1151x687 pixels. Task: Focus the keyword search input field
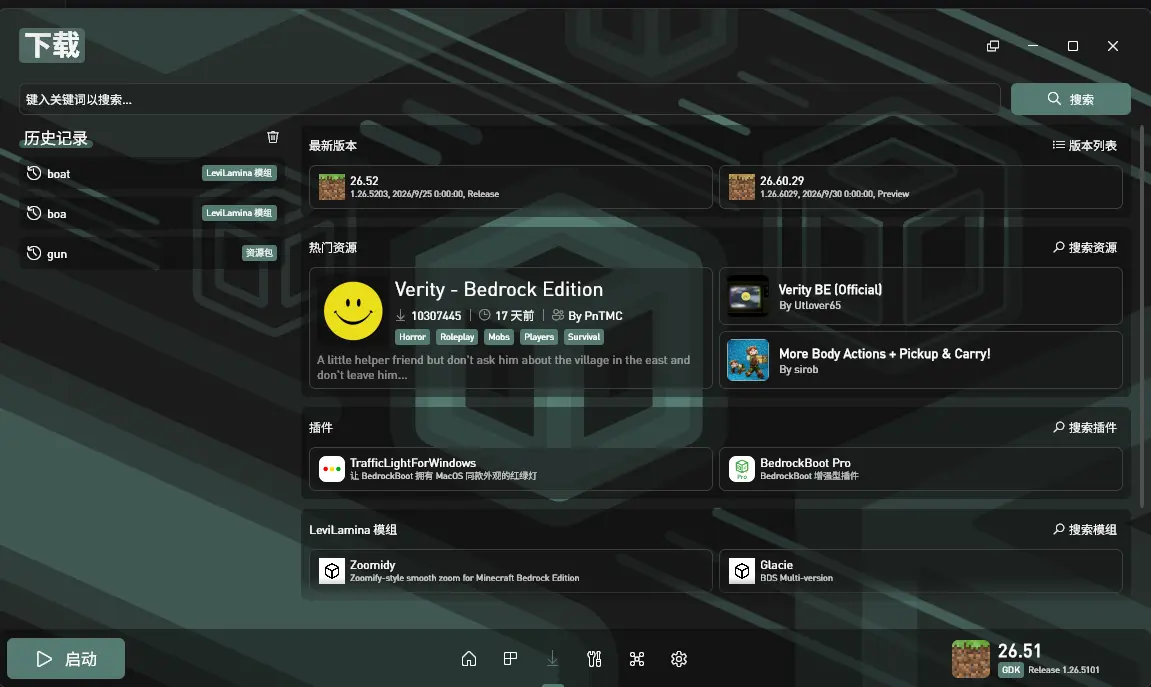pyautogui.click(x=509, y=99)
